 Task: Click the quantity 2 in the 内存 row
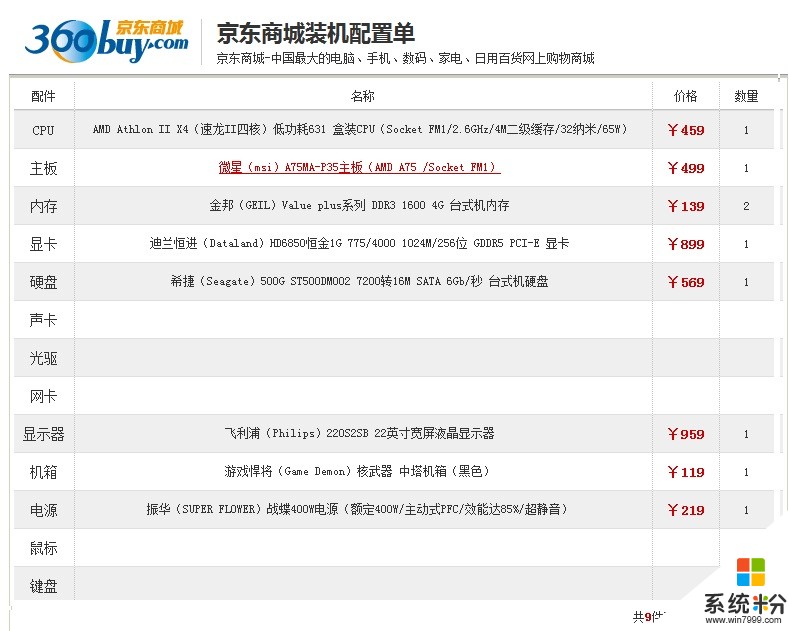point(746,206)
